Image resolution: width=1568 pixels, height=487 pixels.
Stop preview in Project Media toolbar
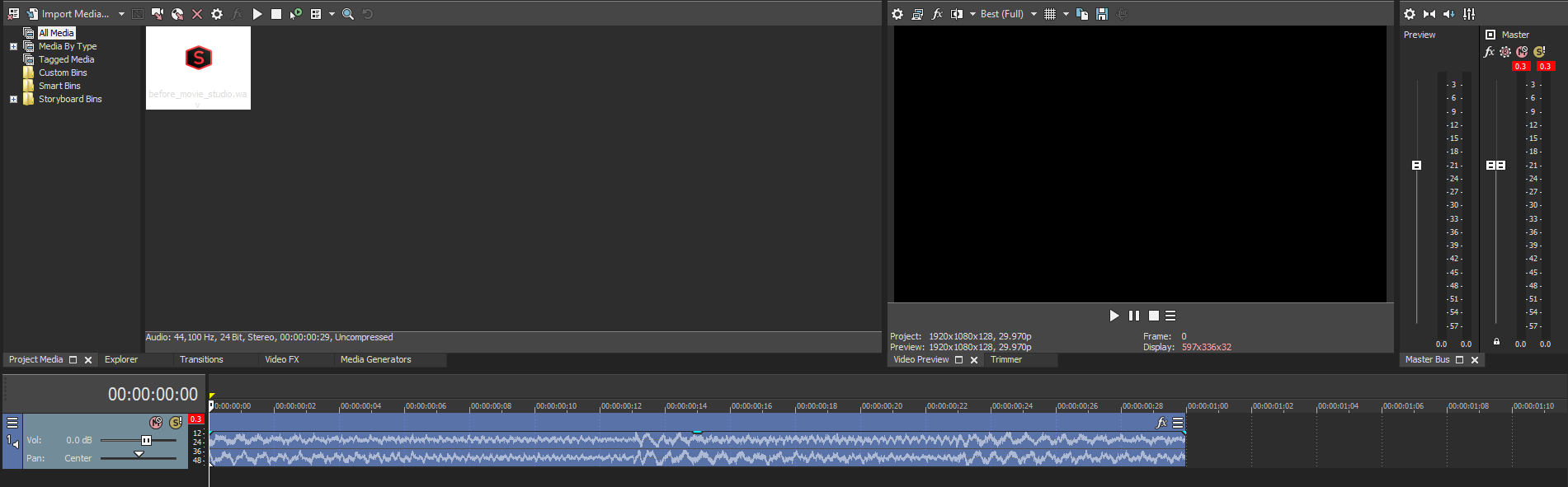tap(276, 14)
